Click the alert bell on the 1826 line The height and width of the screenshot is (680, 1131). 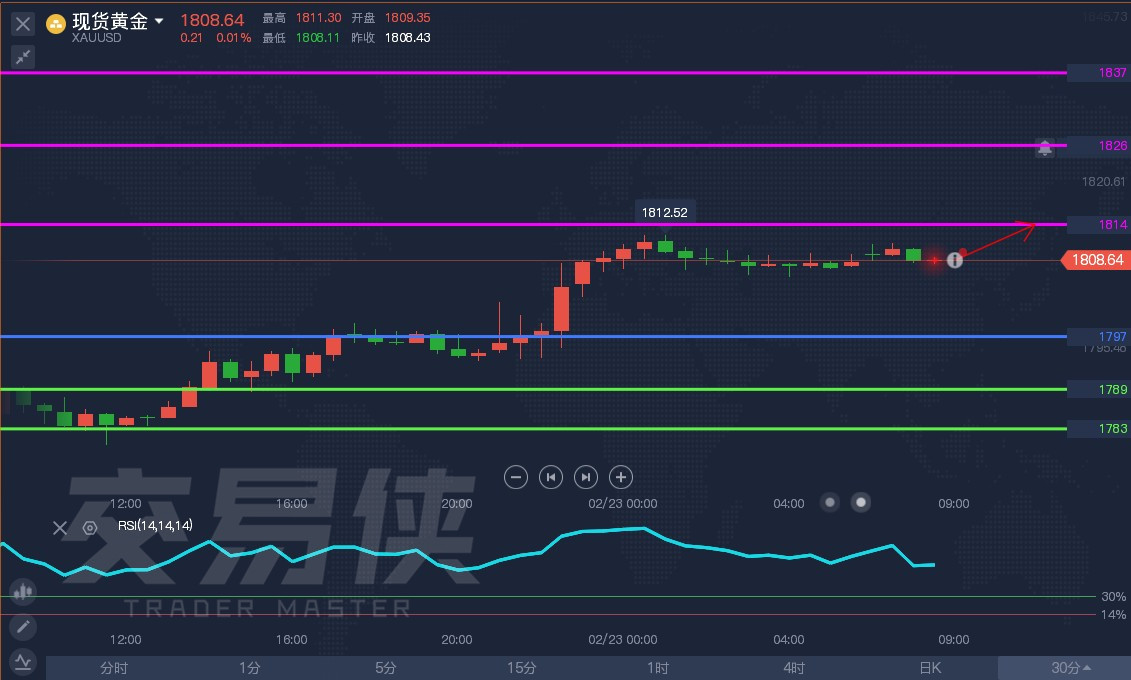[x=1044, y=148]
